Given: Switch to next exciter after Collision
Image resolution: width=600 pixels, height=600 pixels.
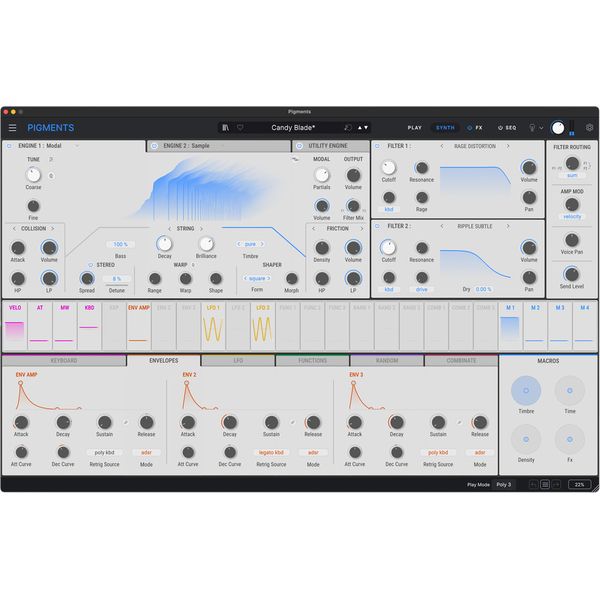Looking at the screenshot, I should click(52, 228).
